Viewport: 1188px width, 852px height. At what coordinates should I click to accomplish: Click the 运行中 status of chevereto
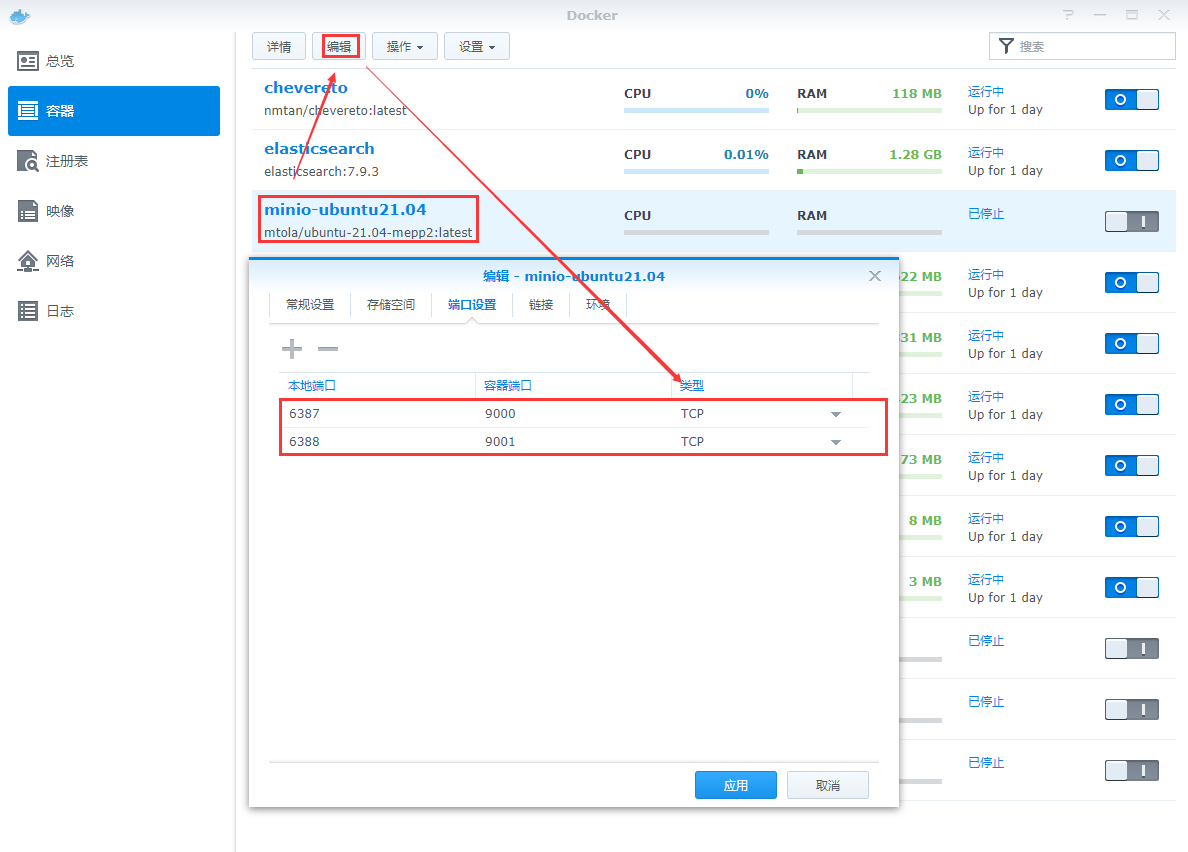986,92
